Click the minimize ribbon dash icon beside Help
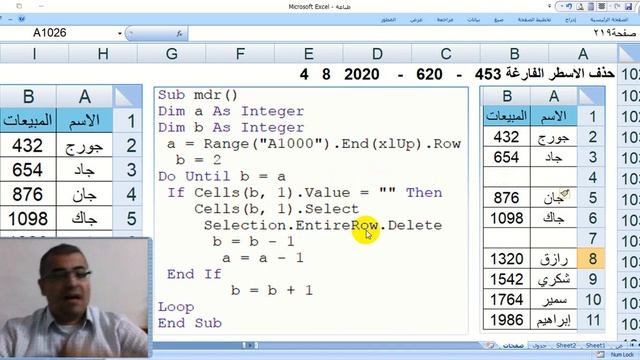Screen dimensions: 640x360 [10, 19]
